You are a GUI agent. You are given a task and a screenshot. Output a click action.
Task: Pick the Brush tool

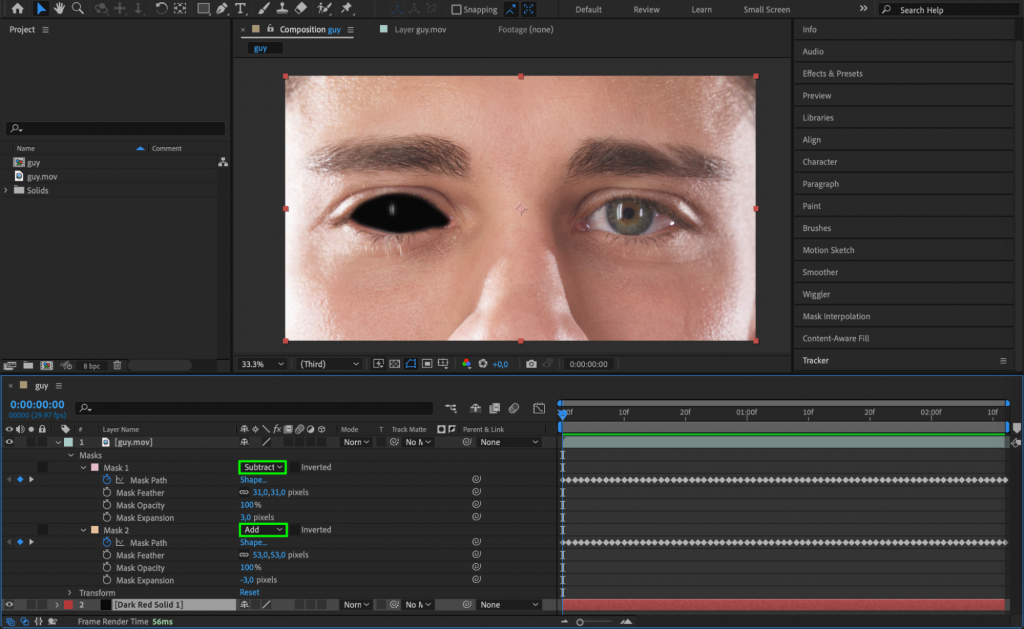[x=262, y=9]
